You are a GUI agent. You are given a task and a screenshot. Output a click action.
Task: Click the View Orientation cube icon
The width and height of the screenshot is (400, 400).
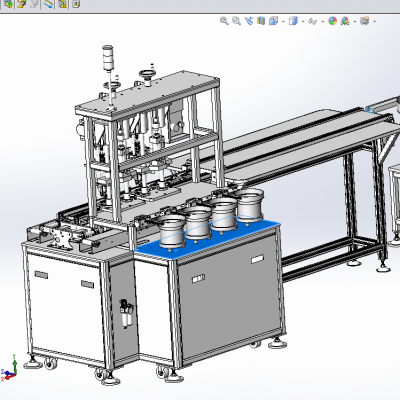(273, 21)
